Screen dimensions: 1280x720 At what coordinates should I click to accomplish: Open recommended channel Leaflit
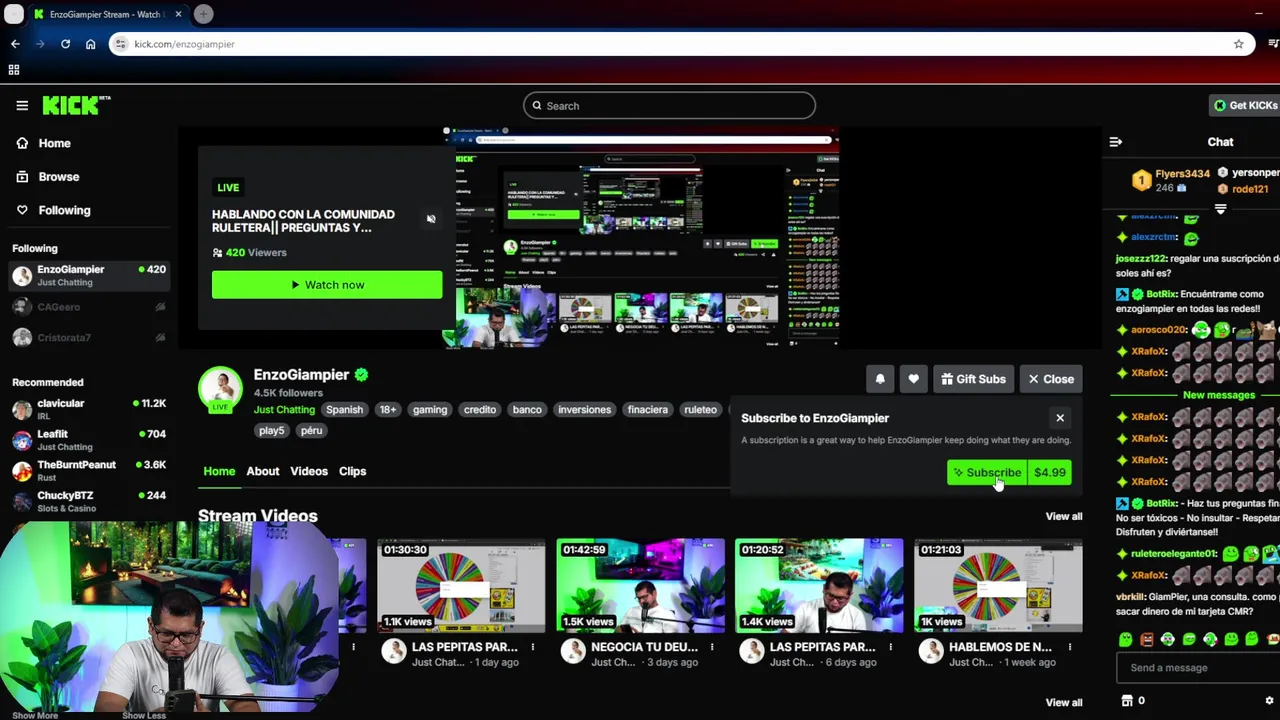88,440
